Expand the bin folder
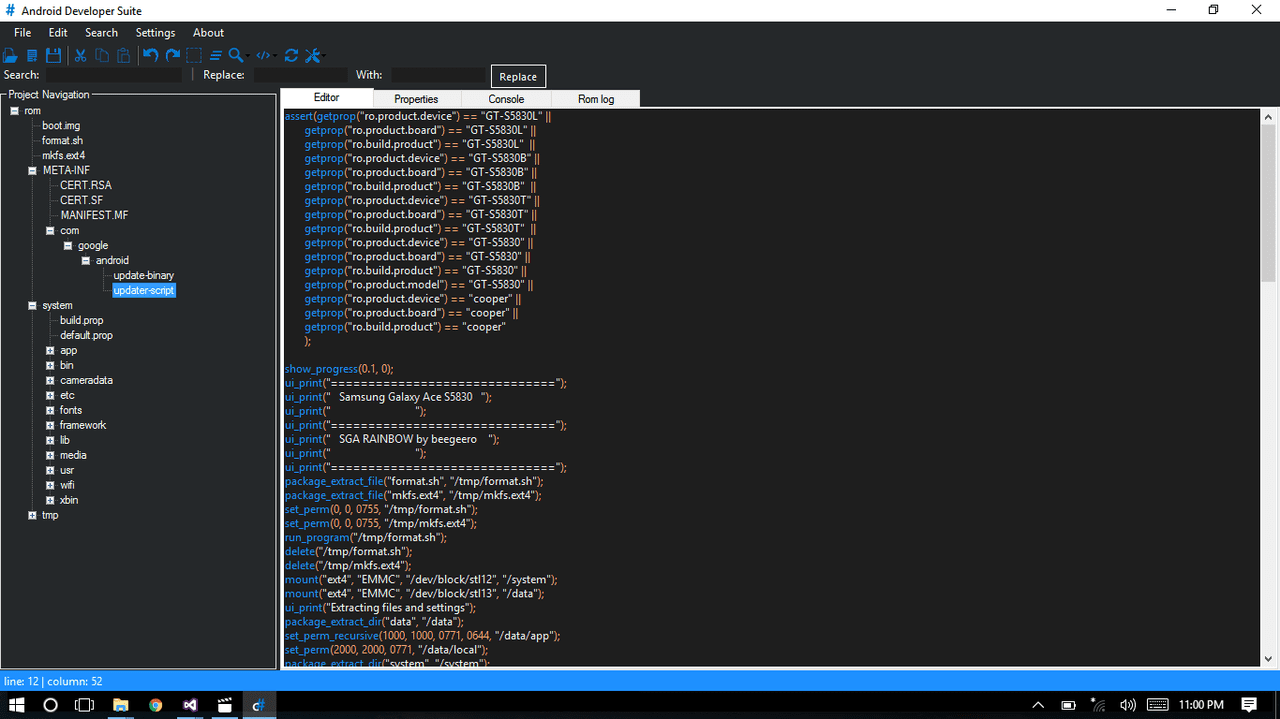The image size is (1280, 719). pos(50,366)
